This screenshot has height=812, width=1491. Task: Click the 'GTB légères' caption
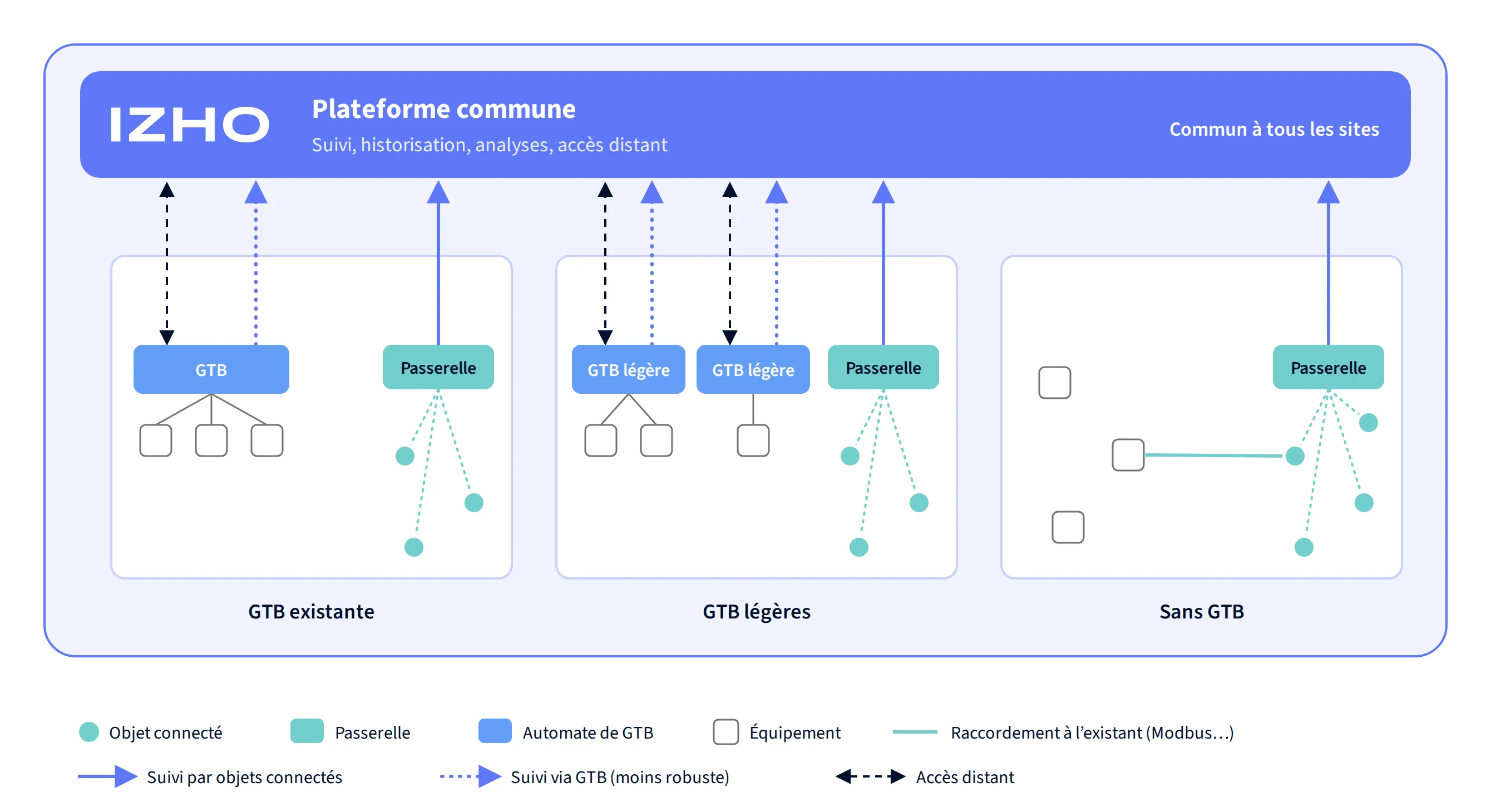(757, 612)
